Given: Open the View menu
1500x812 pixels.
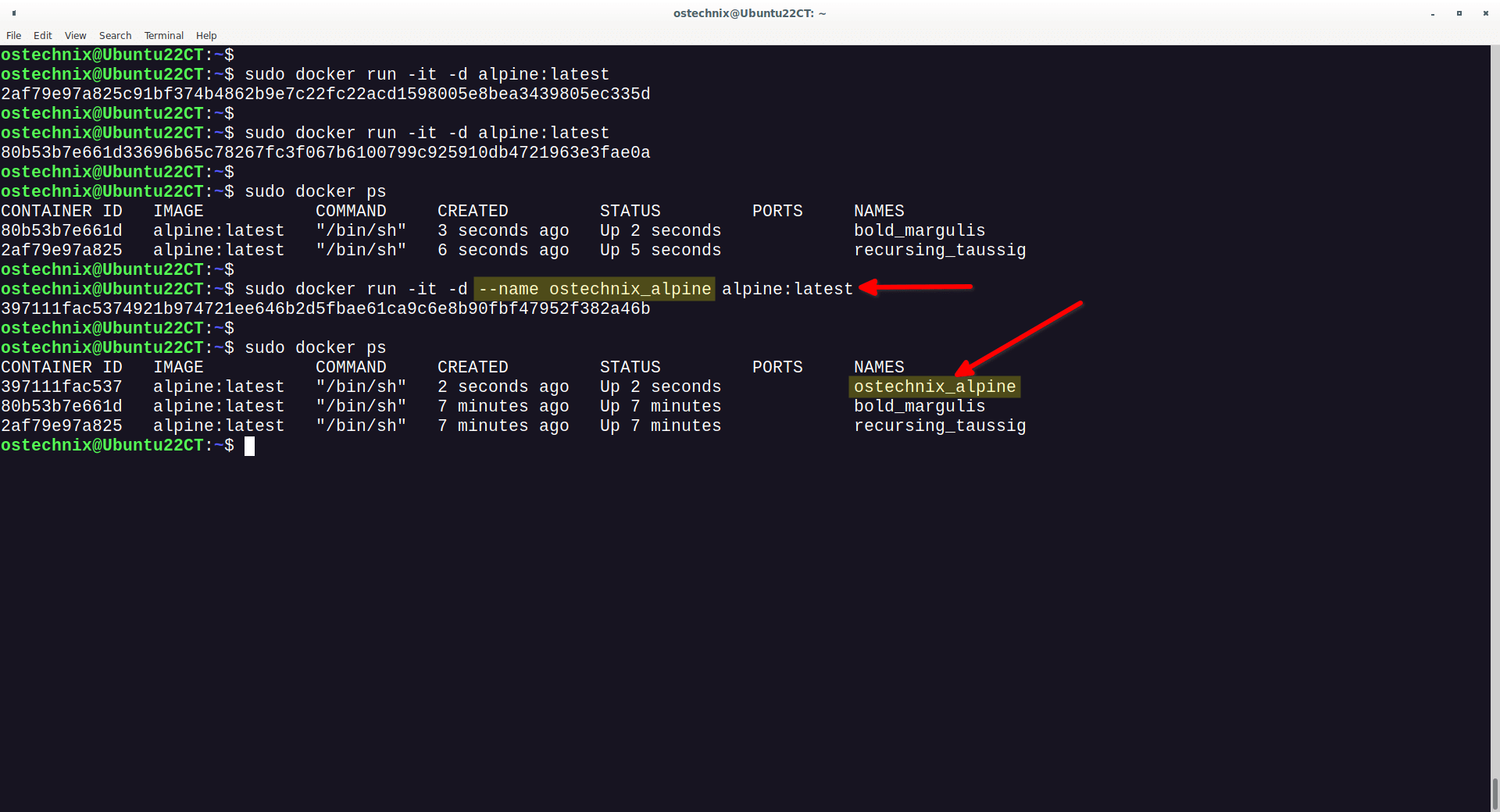Looking at the screenshot, I should (x=75, y=35).
